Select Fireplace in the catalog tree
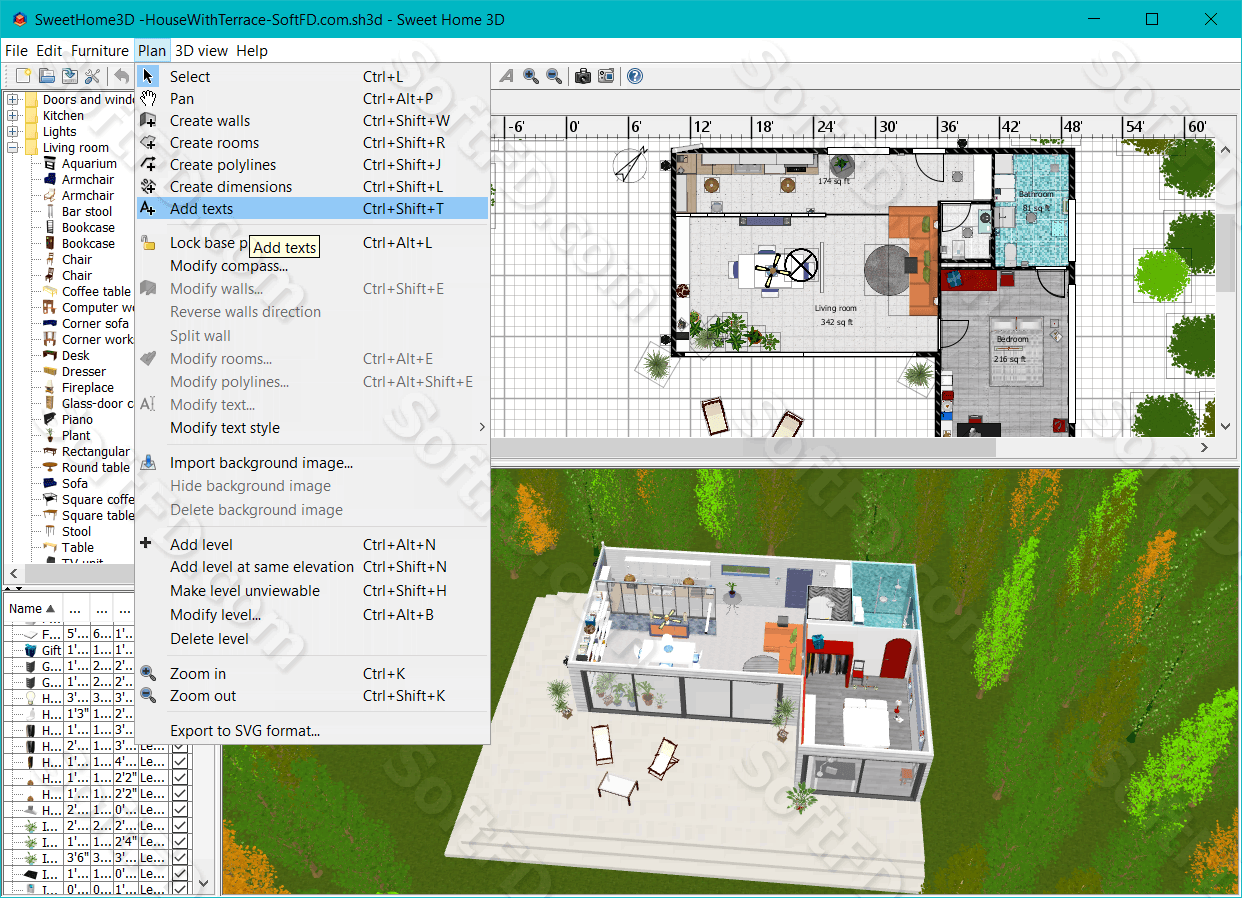1242x898 pixels. click(88, 387)
